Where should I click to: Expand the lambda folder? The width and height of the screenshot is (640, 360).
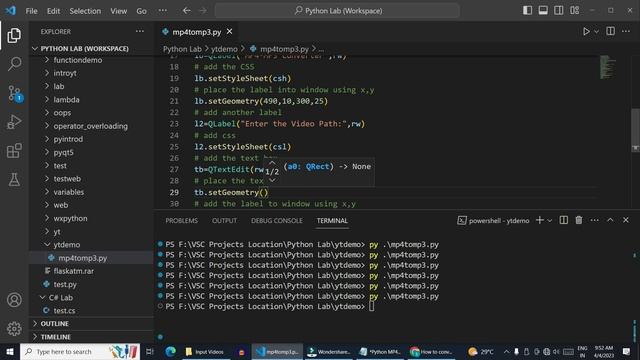pyautogui.click(x=91, y=100)
